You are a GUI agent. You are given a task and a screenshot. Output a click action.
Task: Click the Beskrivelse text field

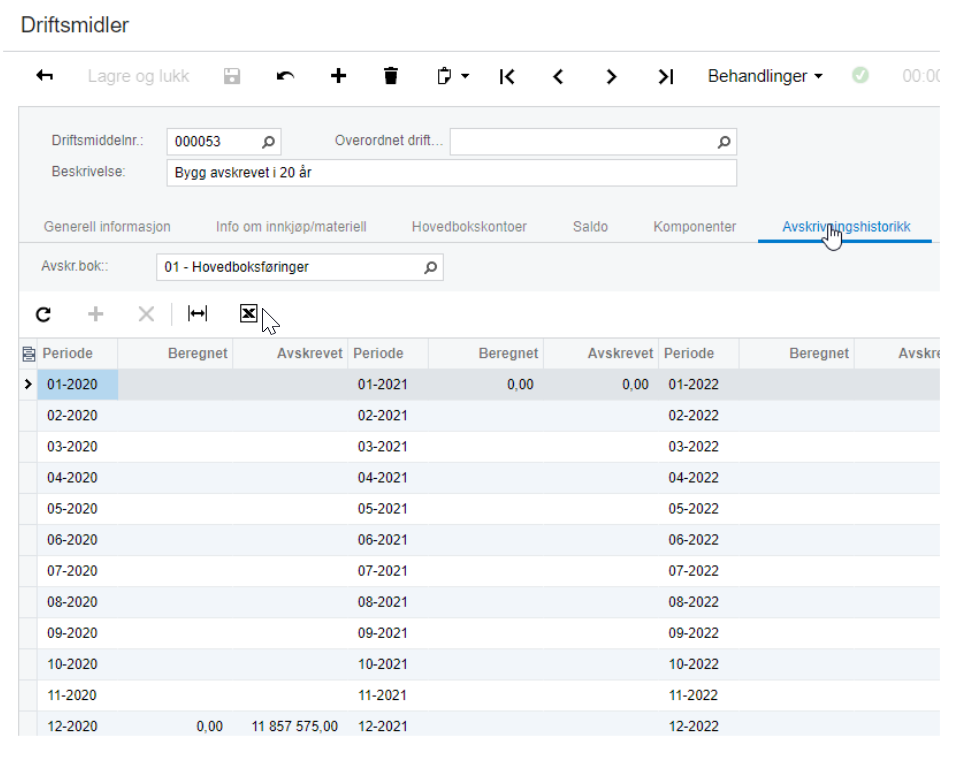click(452, 173)
